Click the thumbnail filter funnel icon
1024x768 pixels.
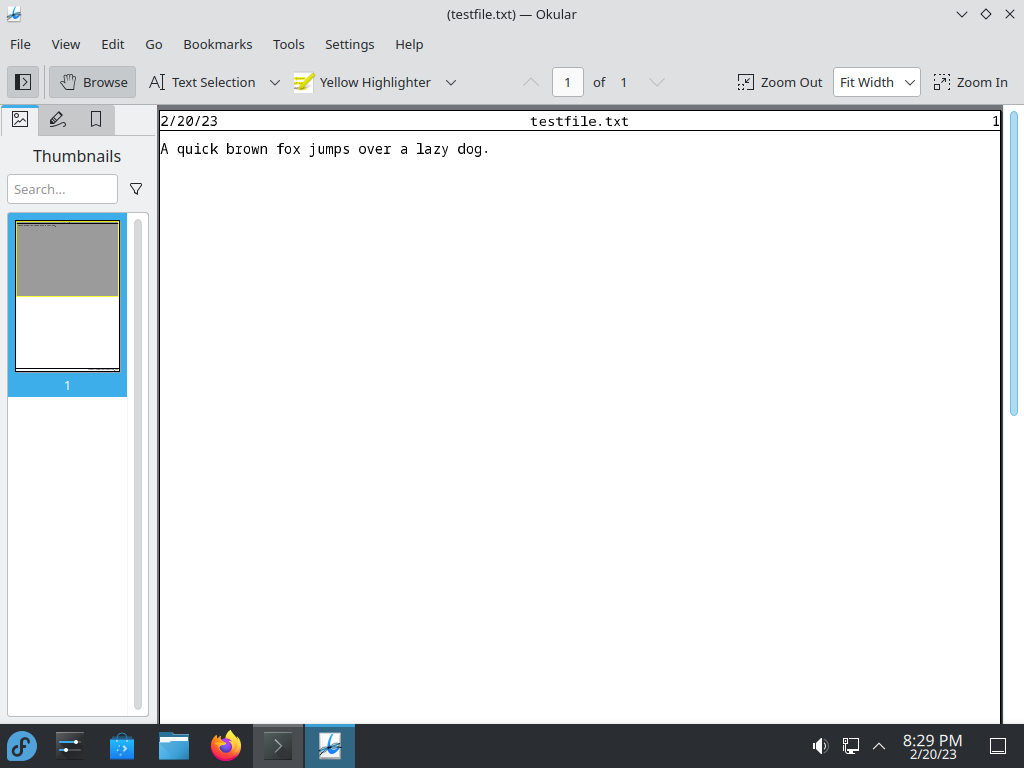click(x=136, y=189)
